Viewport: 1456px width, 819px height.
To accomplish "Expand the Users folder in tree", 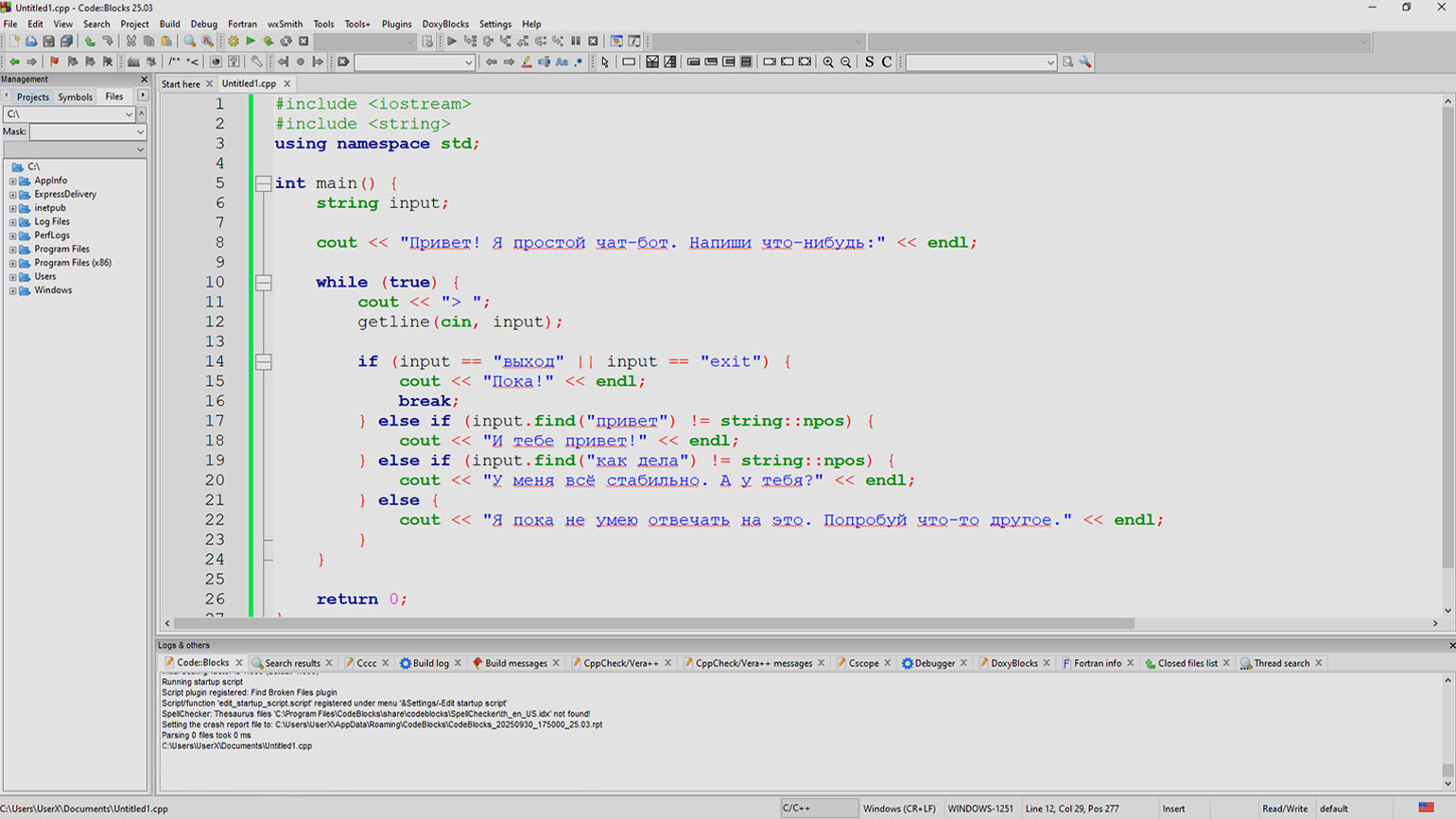I will click(x=13, y=277).
